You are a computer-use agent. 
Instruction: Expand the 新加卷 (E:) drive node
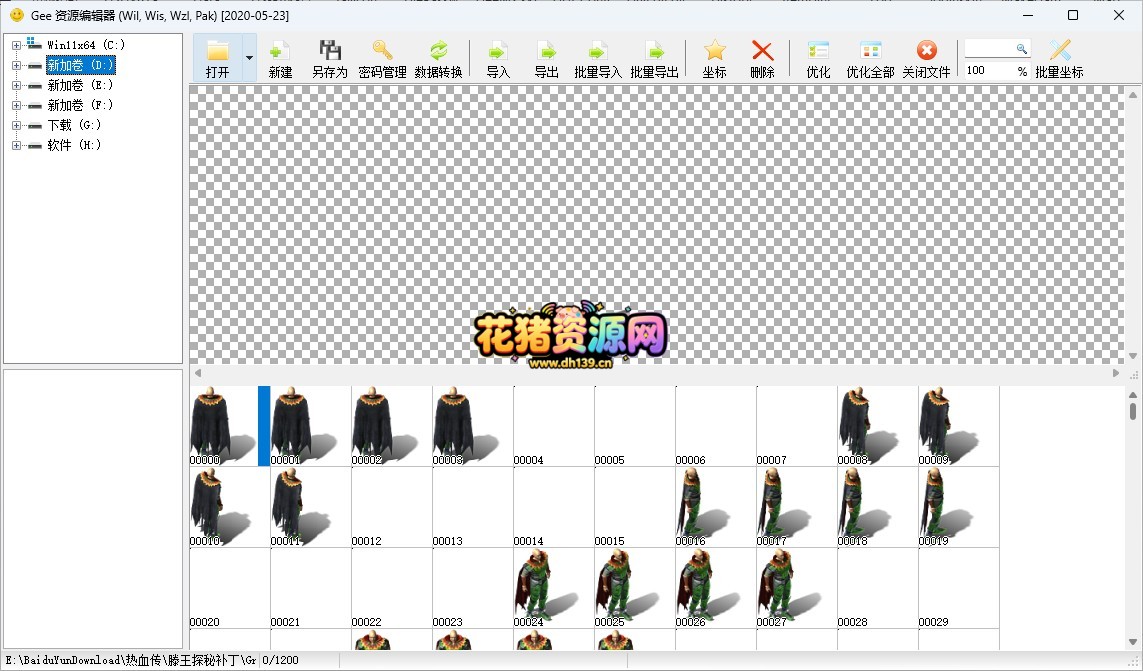pos(16,85)
